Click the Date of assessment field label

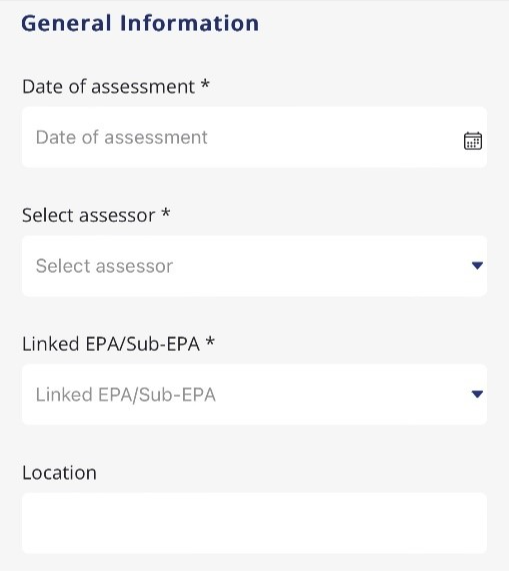coord(108,87)
